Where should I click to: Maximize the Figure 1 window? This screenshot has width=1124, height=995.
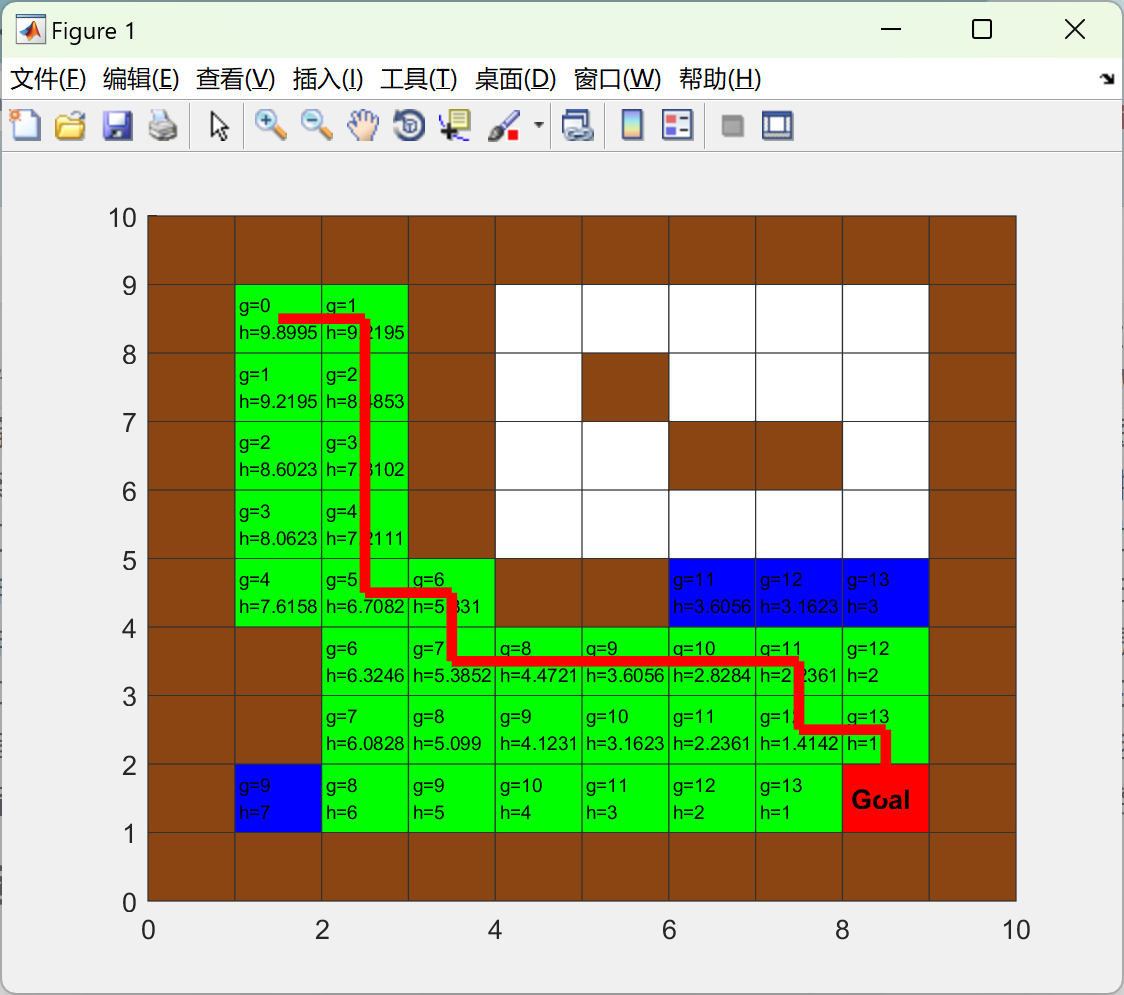click(981, 29)
